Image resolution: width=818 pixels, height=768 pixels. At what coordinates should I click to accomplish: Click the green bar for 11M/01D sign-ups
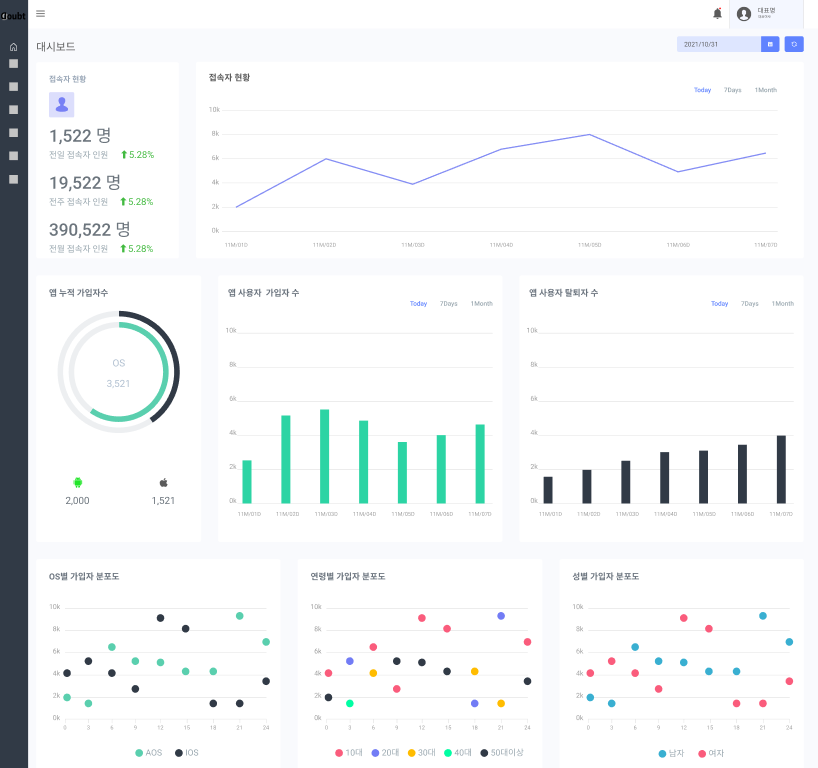click(x=247, y=482)
